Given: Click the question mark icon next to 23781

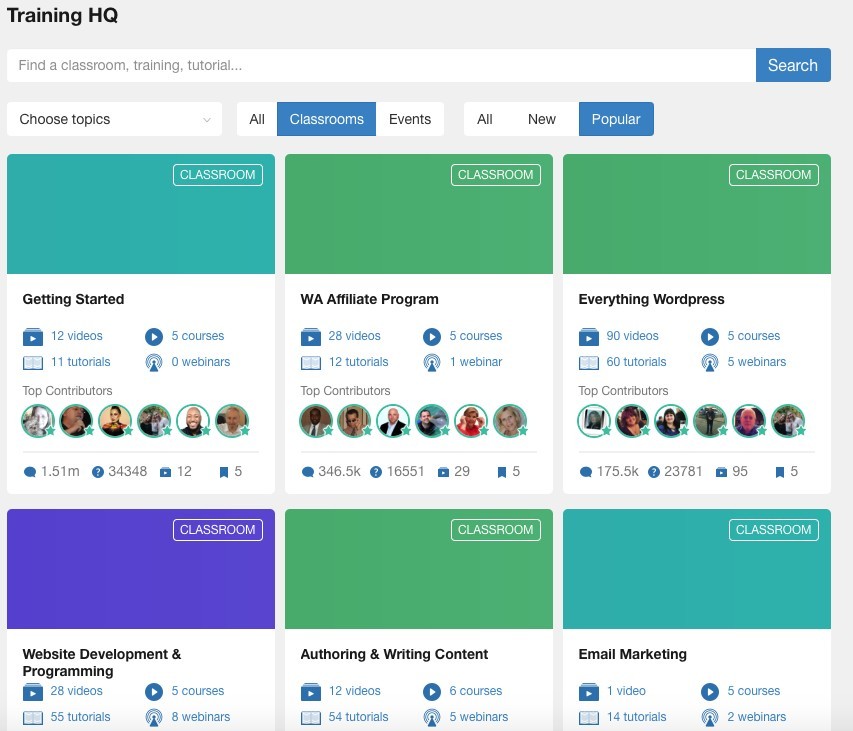Looking at the screenshot, I should point(654,472).
